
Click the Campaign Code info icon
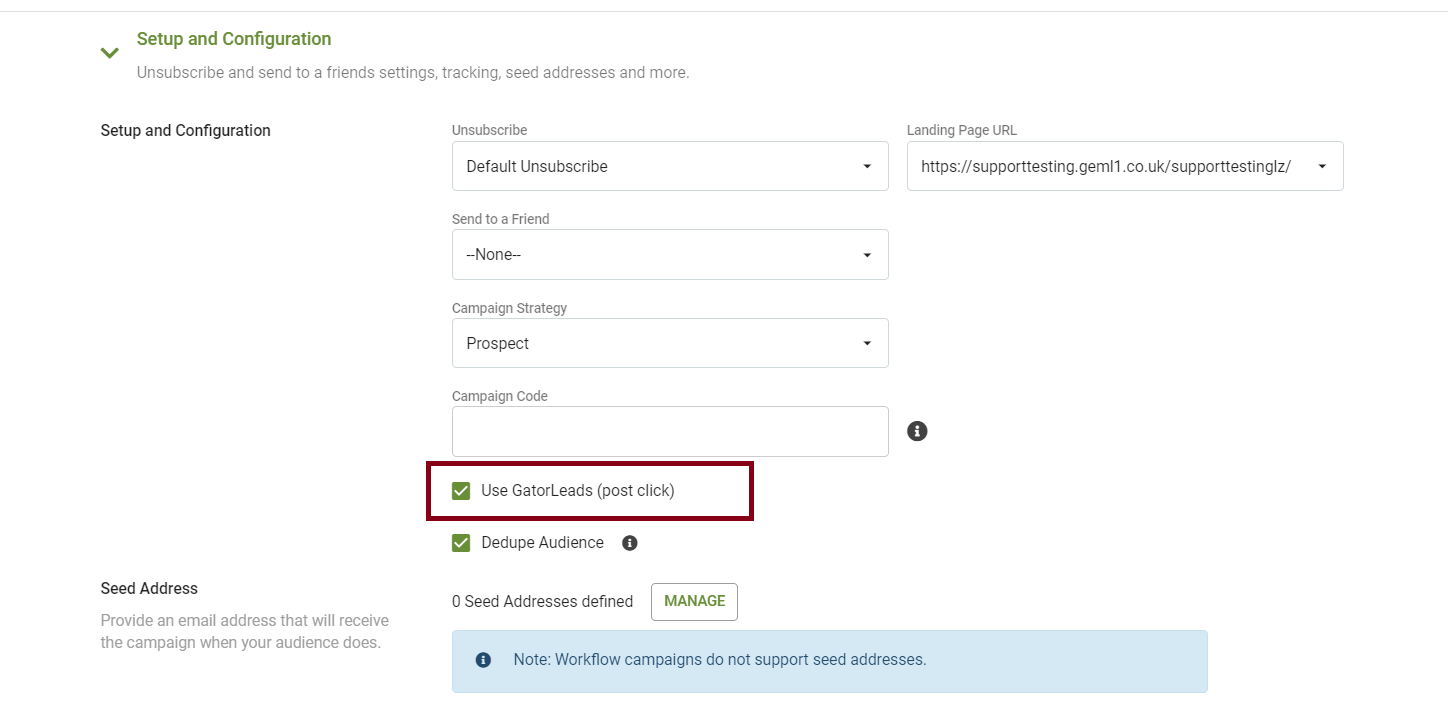(917, 431)
